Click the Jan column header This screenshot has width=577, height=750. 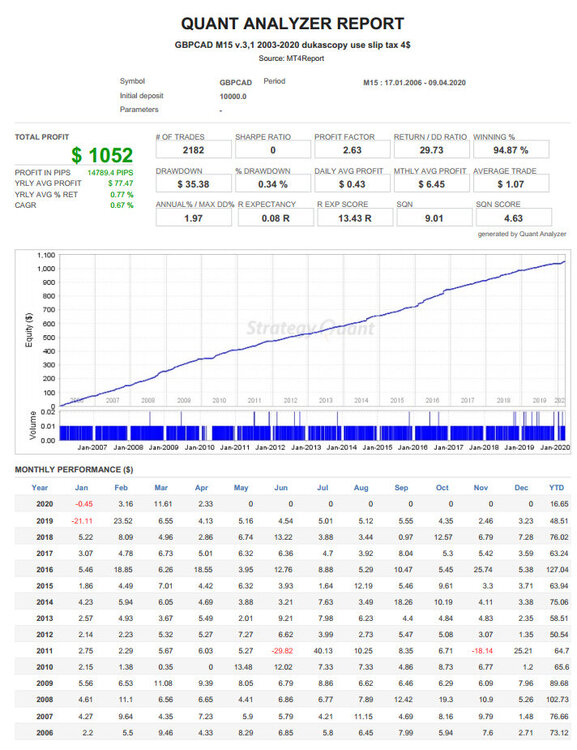click(82, 487)
